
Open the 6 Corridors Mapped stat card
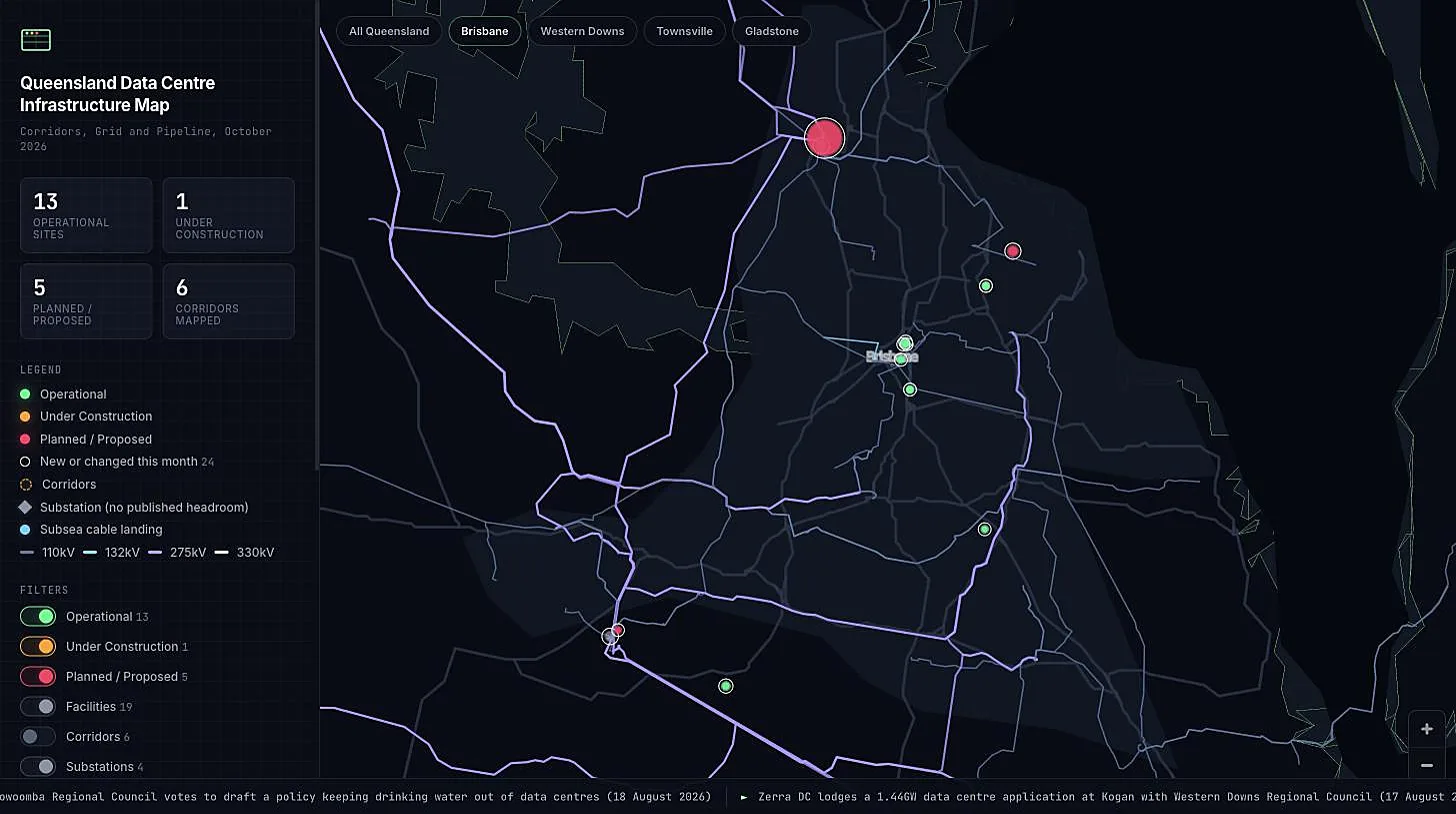(x=228, y=301)
